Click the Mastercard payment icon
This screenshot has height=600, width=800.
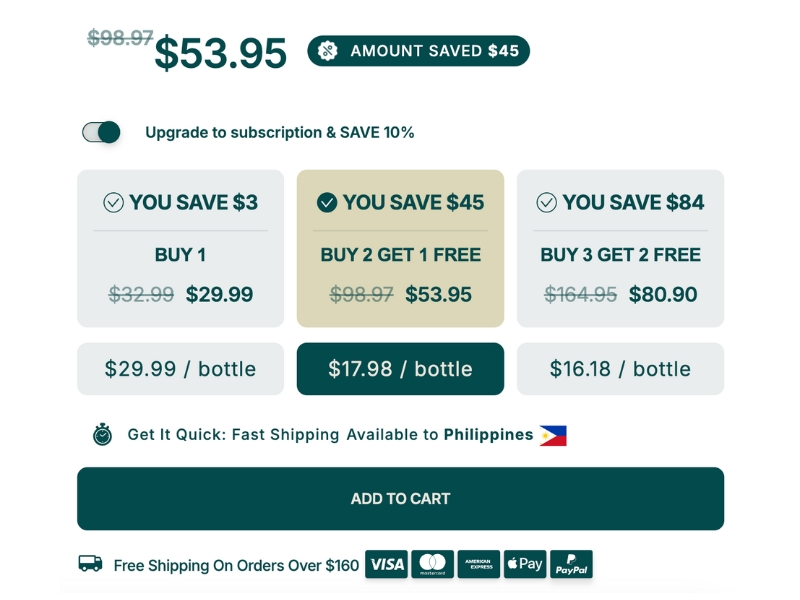[x=432, y=564]
